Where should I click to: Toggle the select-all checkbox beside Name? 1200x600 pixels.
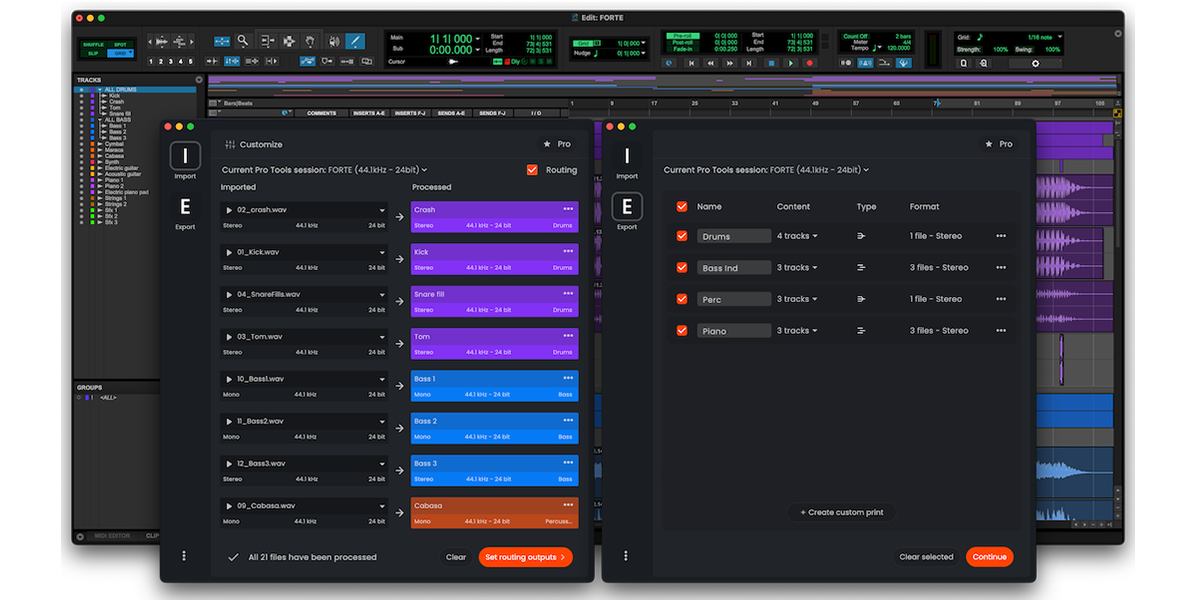click(682, 207)
